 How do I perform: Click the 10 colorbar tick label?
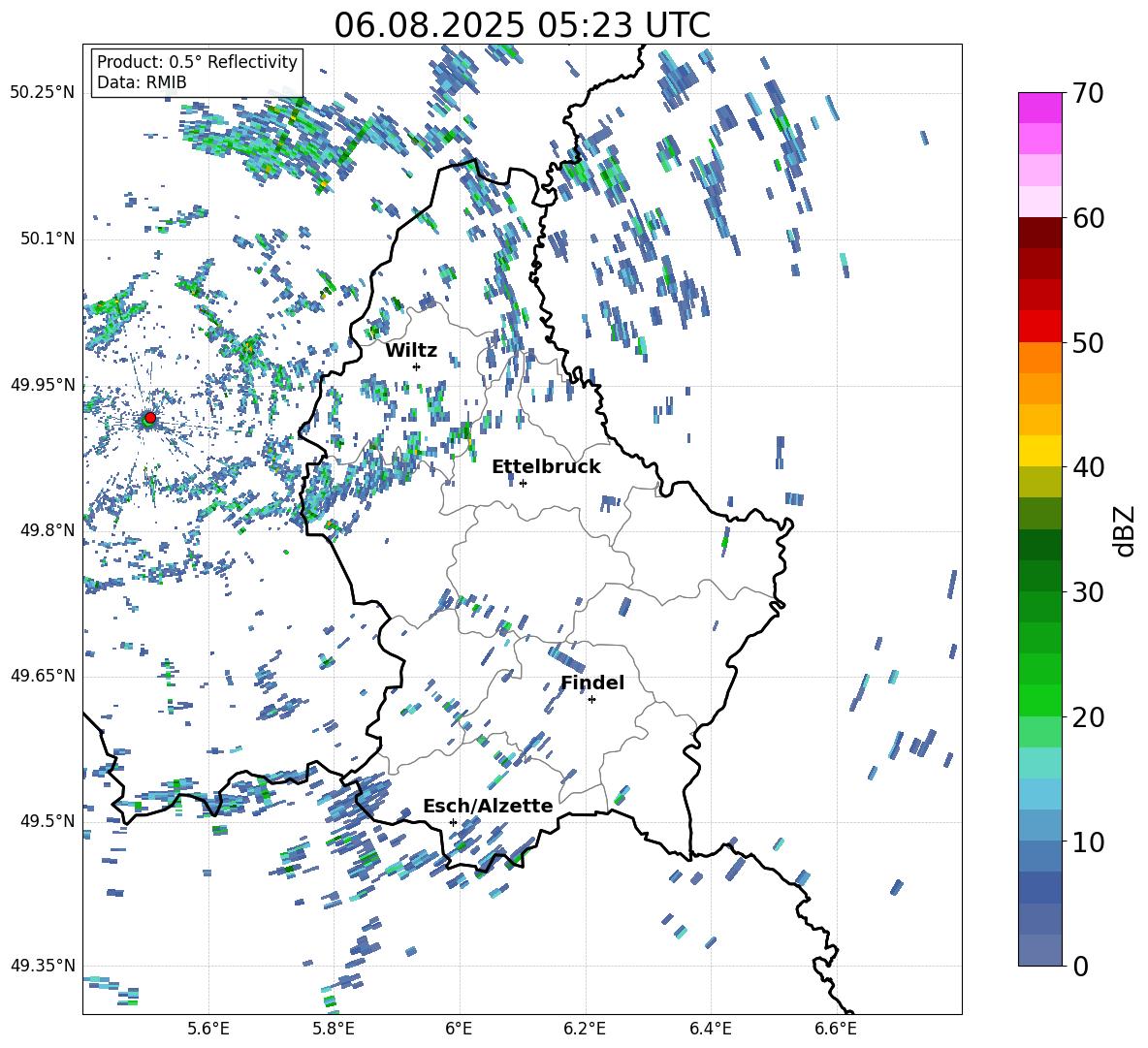tap(1087, 842)
